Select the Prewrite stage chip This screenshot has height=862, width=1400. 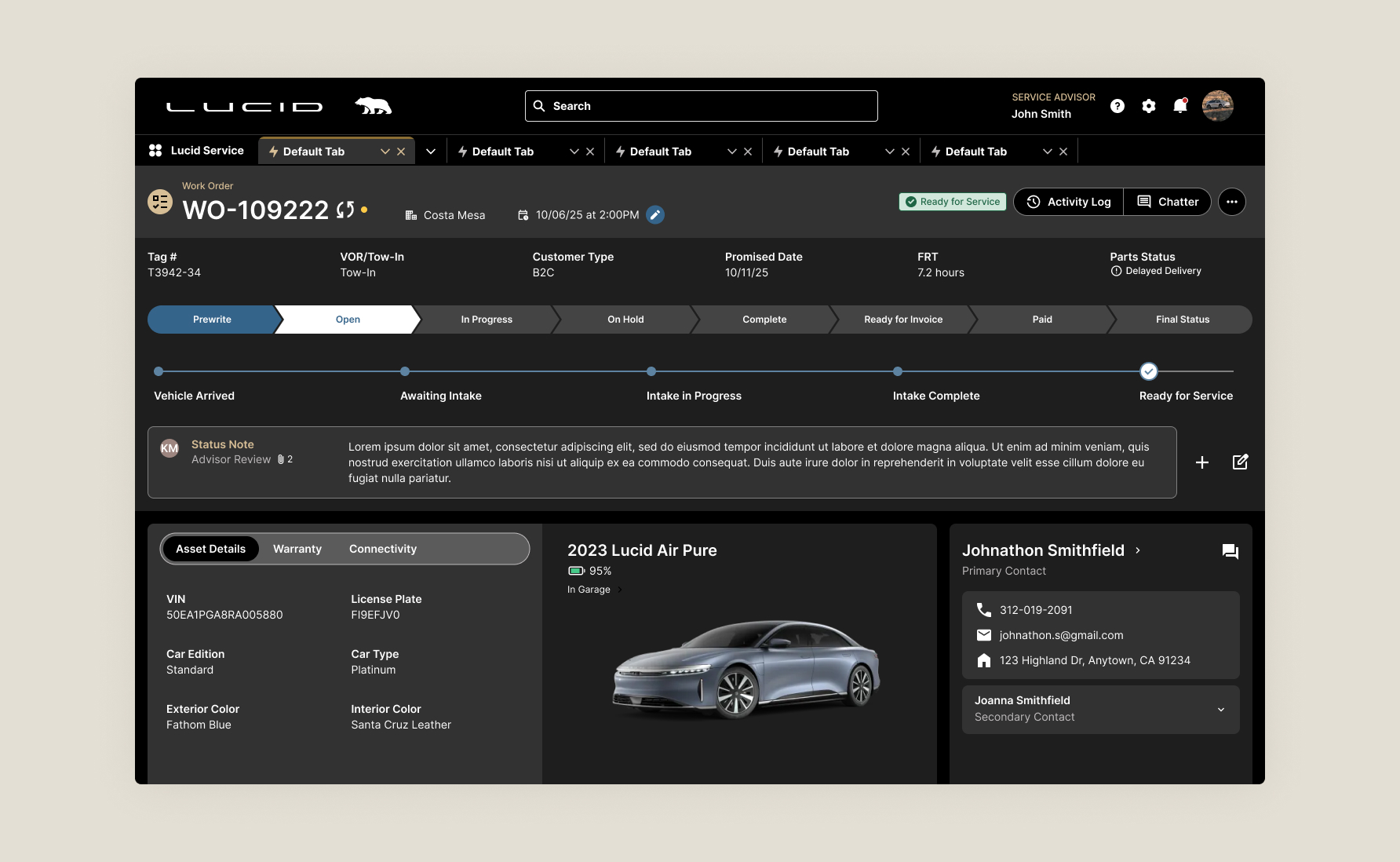(212, 320)
